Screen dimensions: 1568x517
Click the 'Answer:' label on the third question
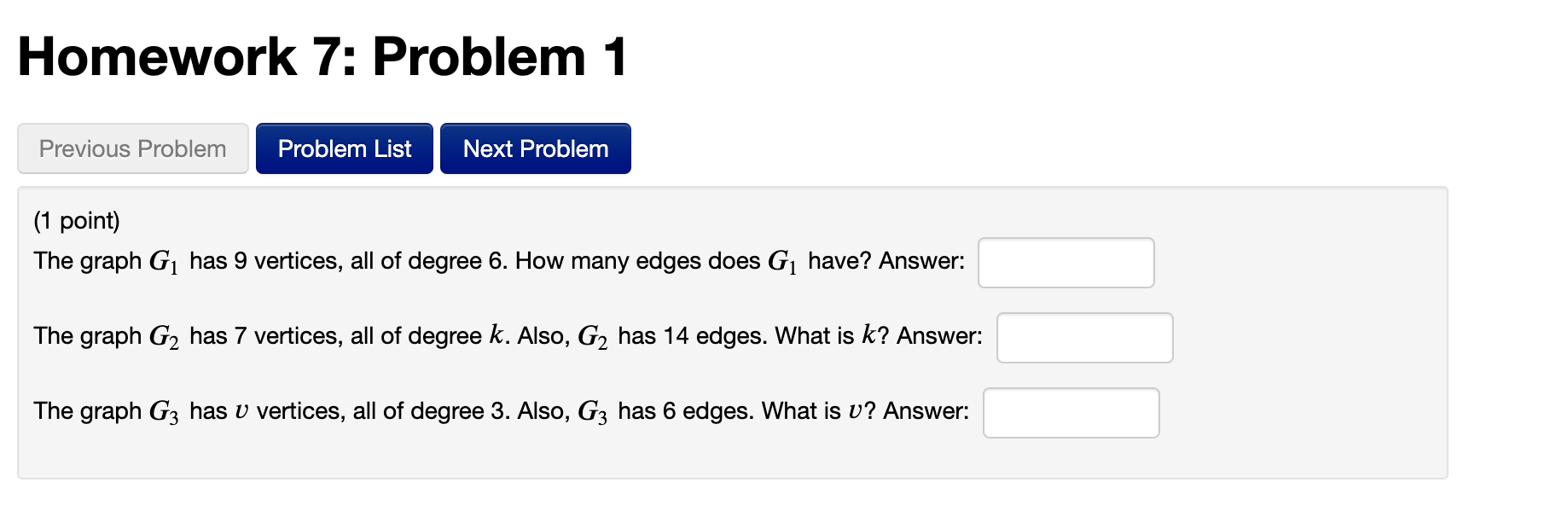(x=926, y=411)
